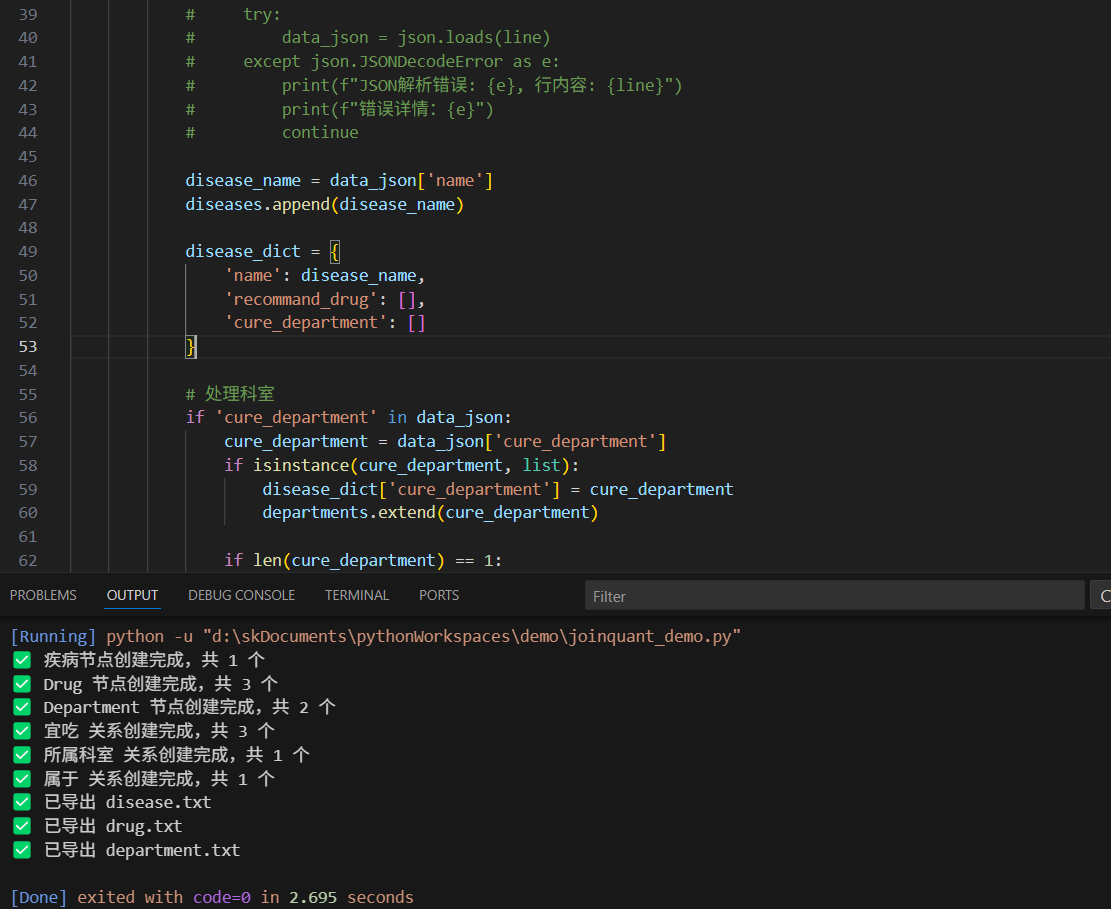Click commented 'except json.JSONDecodeError as e:' line
This screenshot has width=1111, height=909.
(x=401, y=62)
